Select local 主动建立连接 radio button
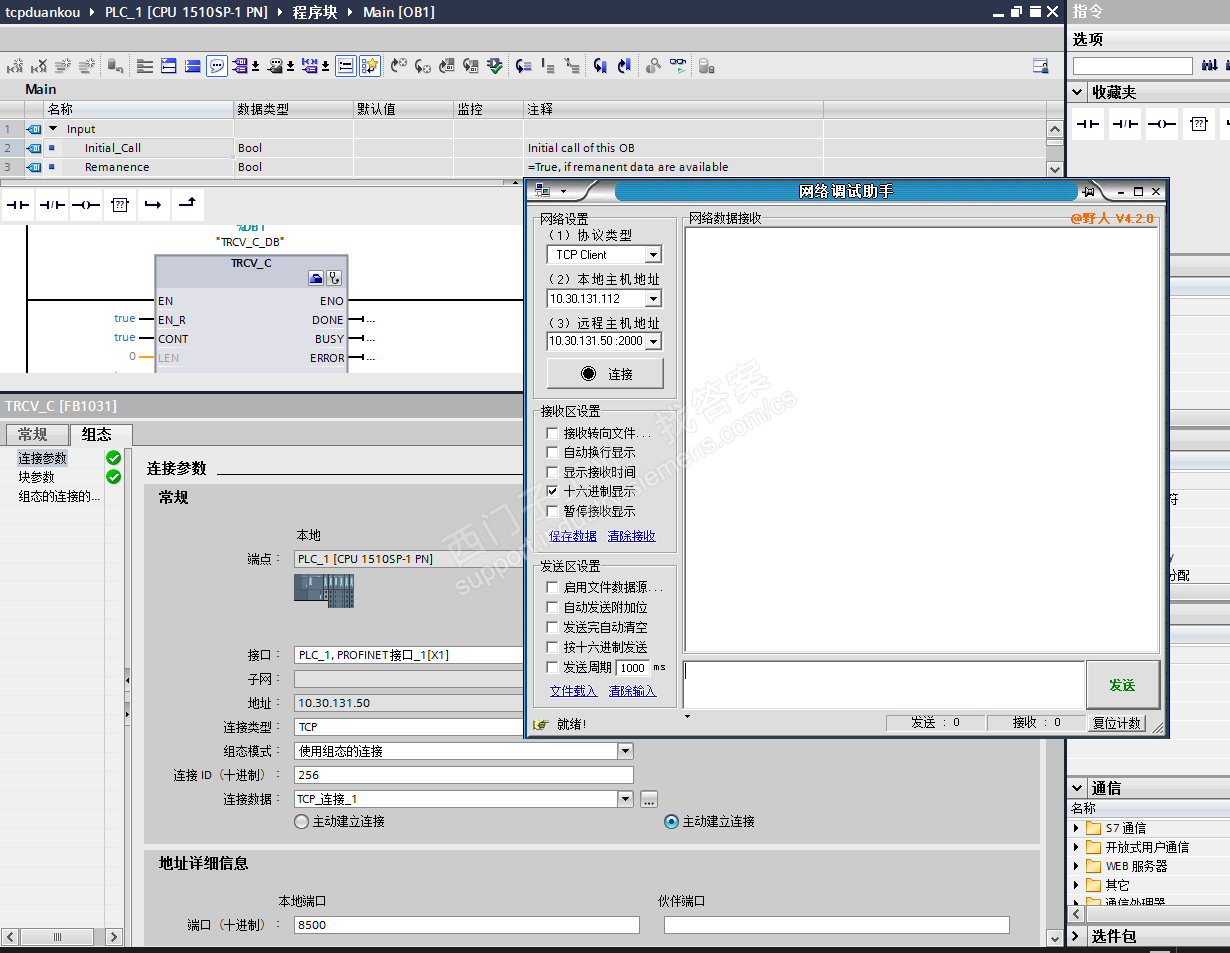The image size is (1230, 953). tap(302, 821)
